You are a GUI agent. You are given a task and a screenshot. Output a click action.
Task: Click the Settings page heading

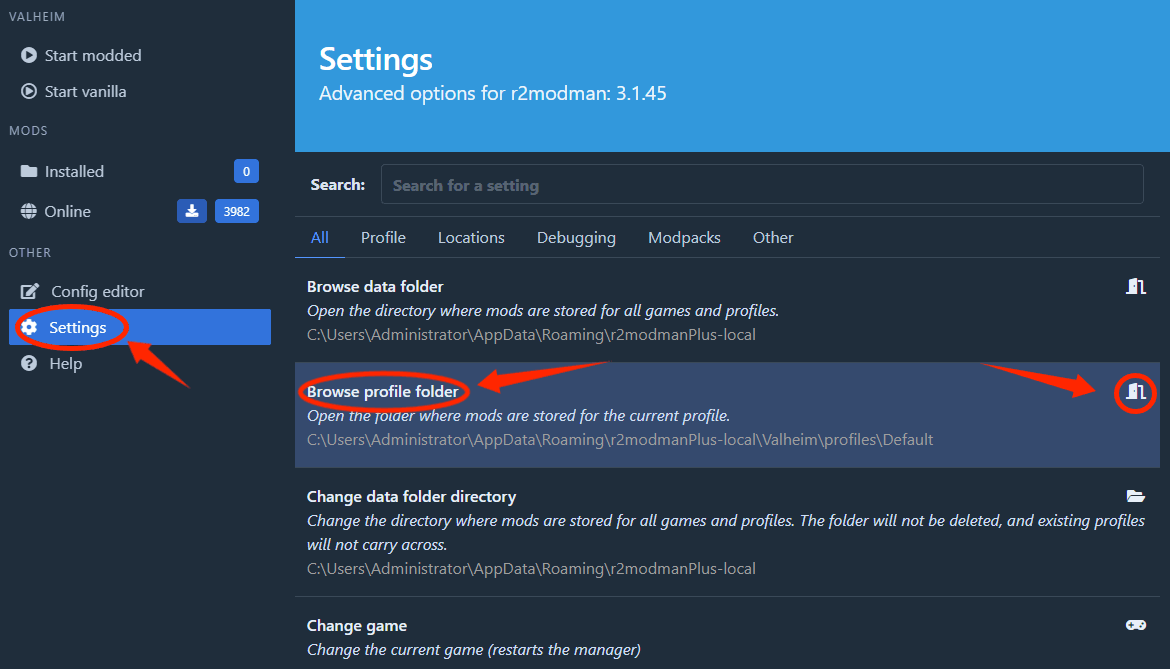375,59
